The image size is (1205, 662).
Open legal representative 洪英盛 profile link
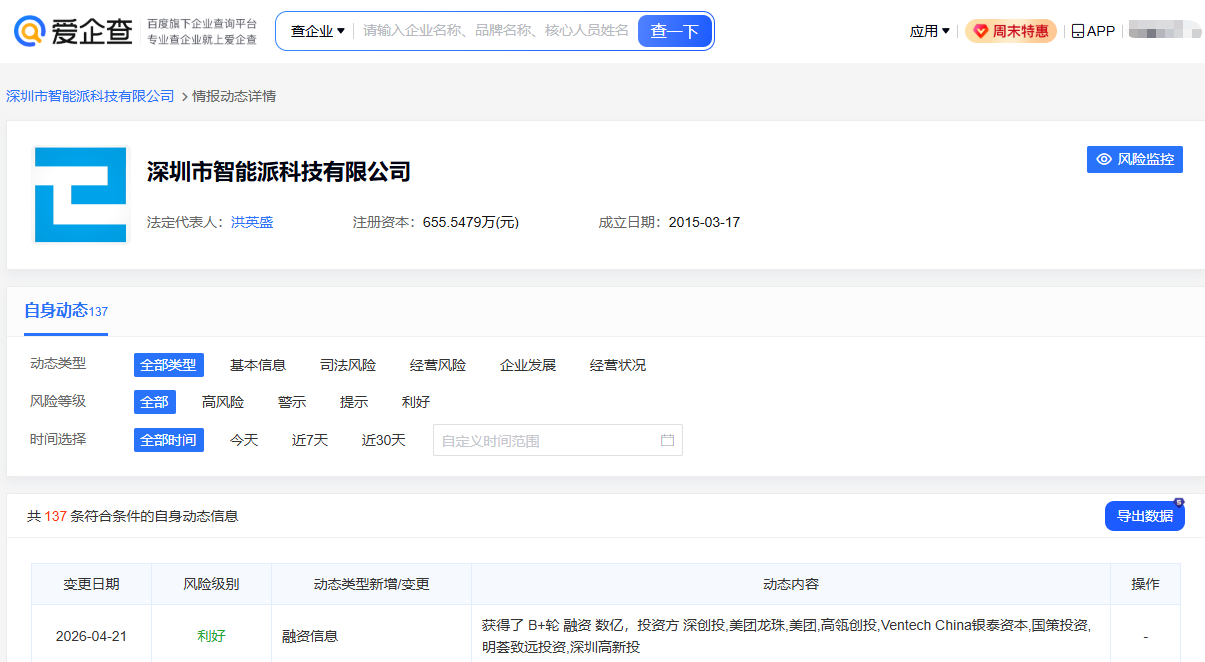point(250,222)
